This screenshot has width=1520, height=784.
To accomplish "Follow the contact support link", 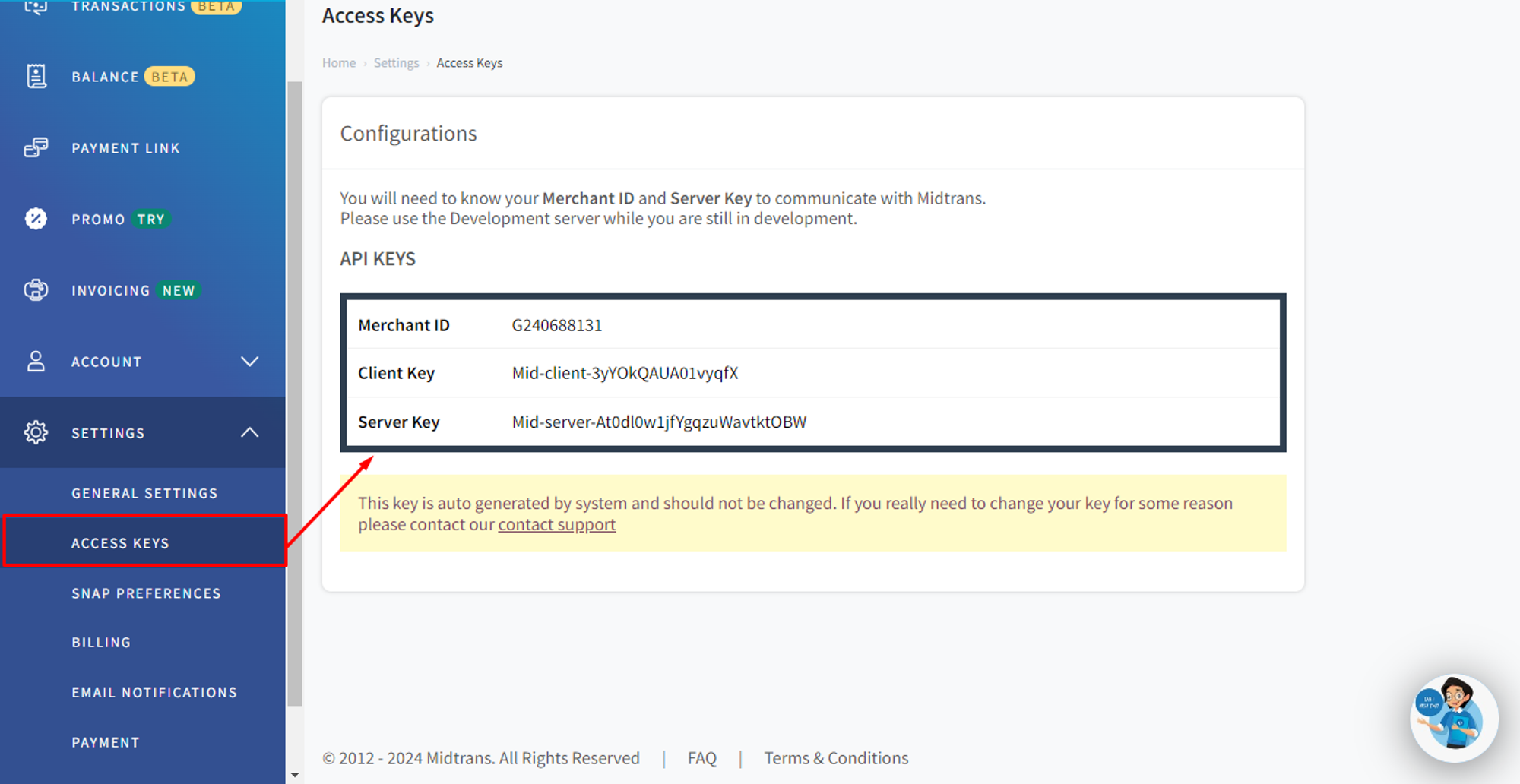I will (556, 524).
